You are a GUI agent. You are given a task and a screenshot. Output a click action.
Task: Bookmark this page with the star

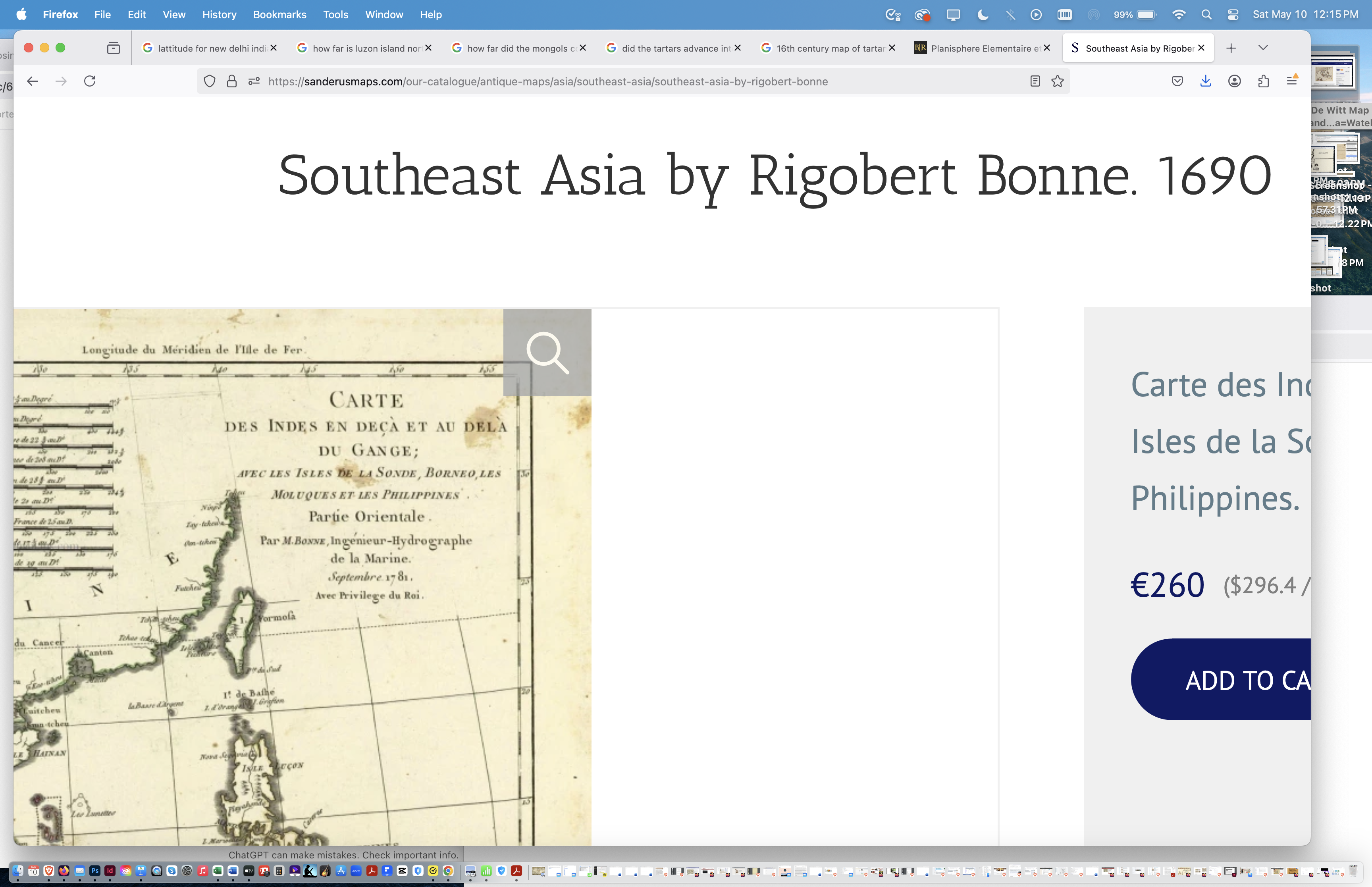click(1058, 81)
